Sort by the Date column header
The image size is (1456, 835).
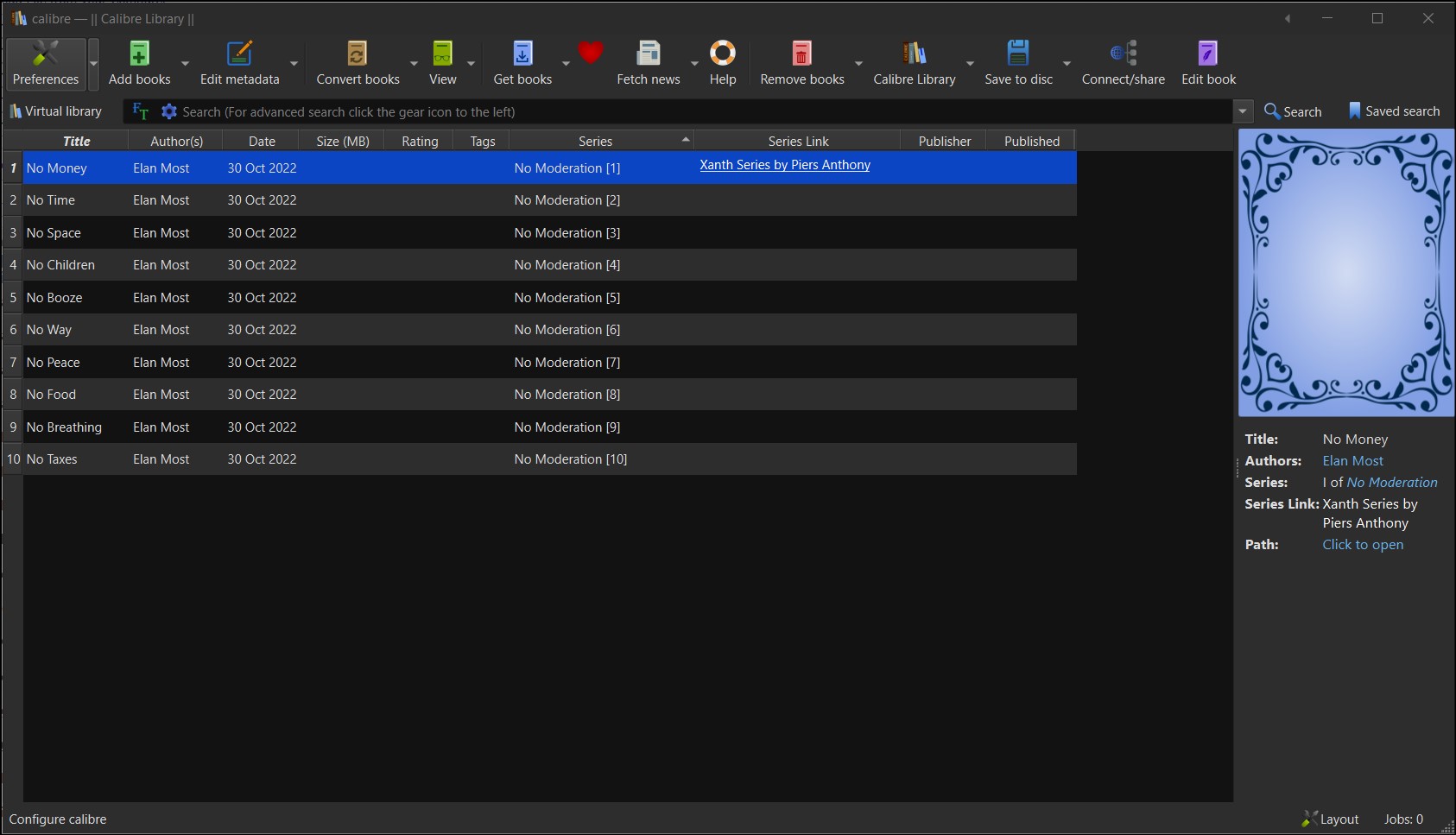point(262,141)
